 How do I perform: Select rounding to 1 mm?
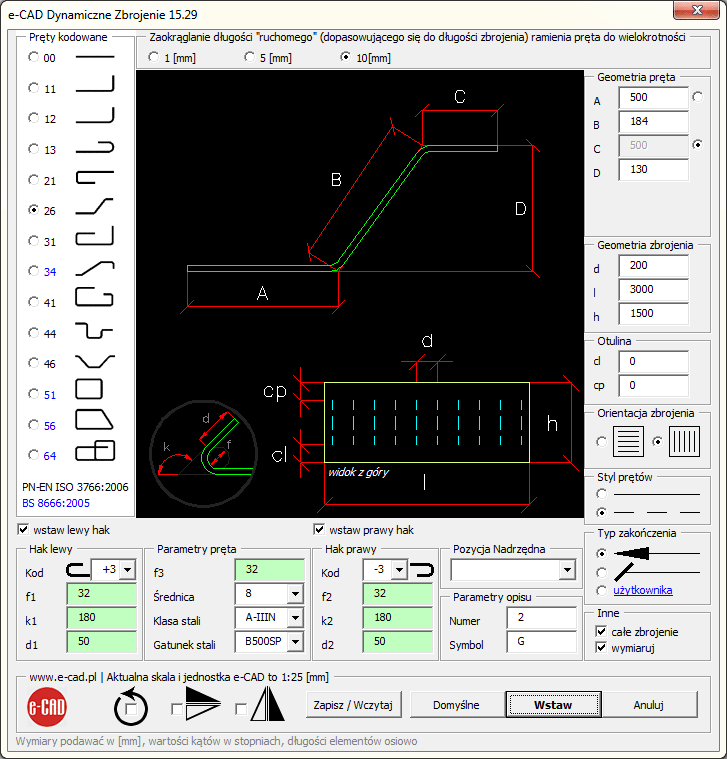point(153,57)
